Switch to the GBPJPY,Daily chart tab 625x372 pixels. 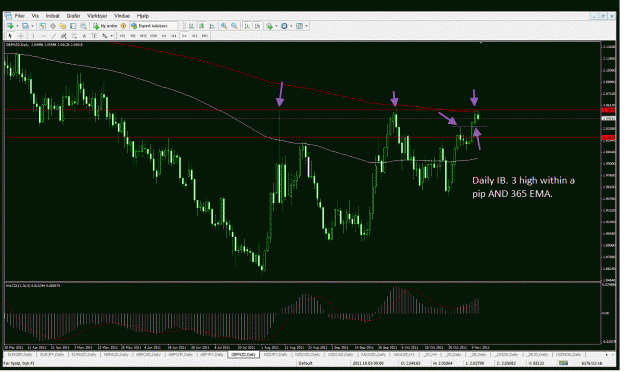(x=212, y=354)
